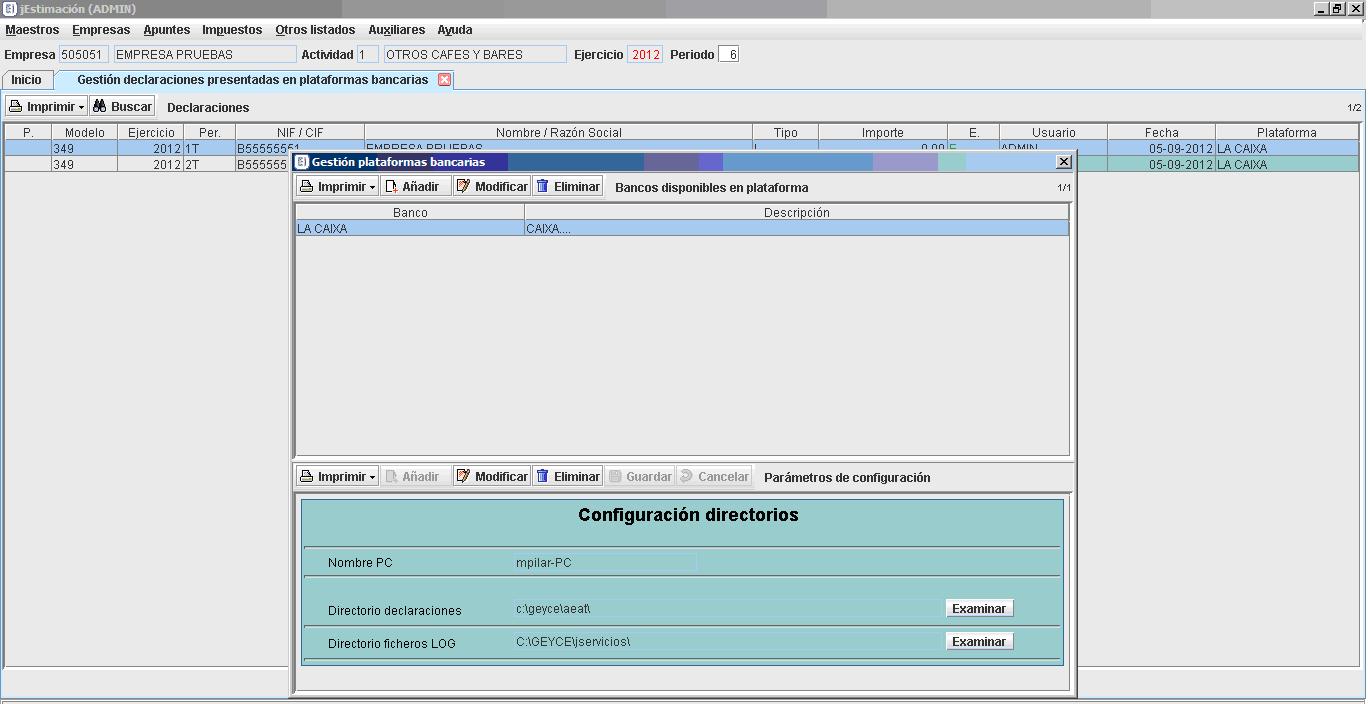Click Buscar binoculars icon in Declaraciones toolbar

100,107
